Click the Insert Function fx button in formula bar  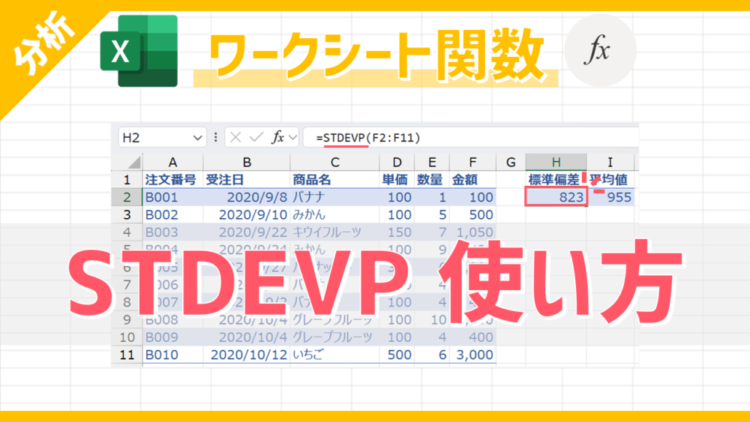click(x=278, y=137)
